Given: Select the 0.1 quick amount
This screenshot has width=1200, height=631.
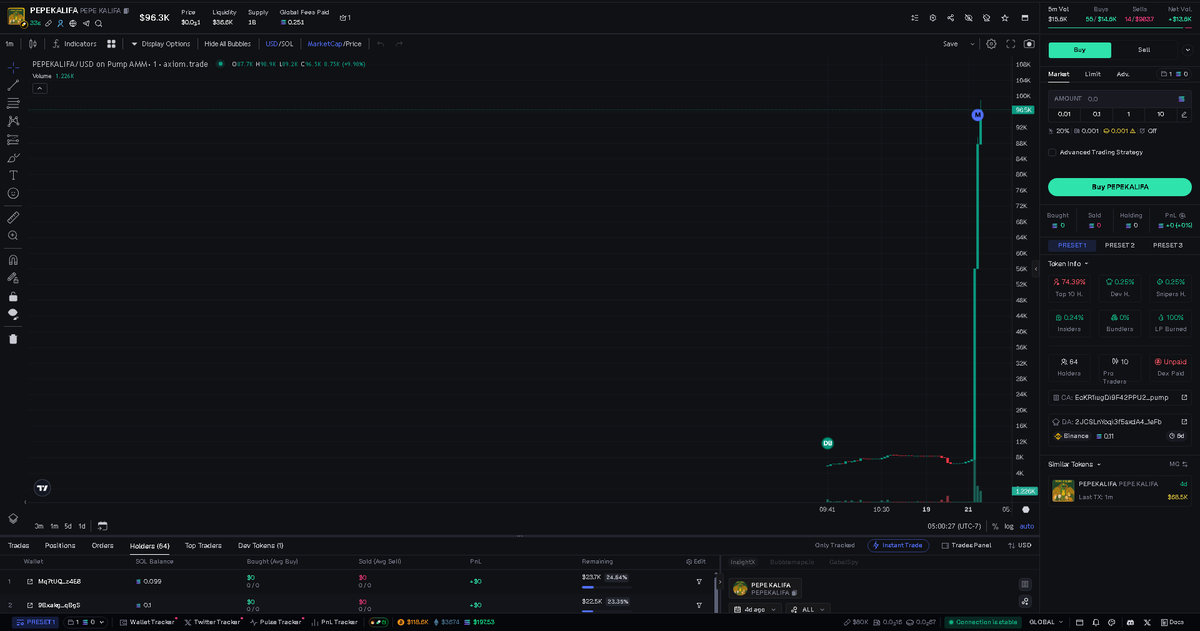Looking at the screenshot, I should pyautogui.click(x=1097, y=114).
